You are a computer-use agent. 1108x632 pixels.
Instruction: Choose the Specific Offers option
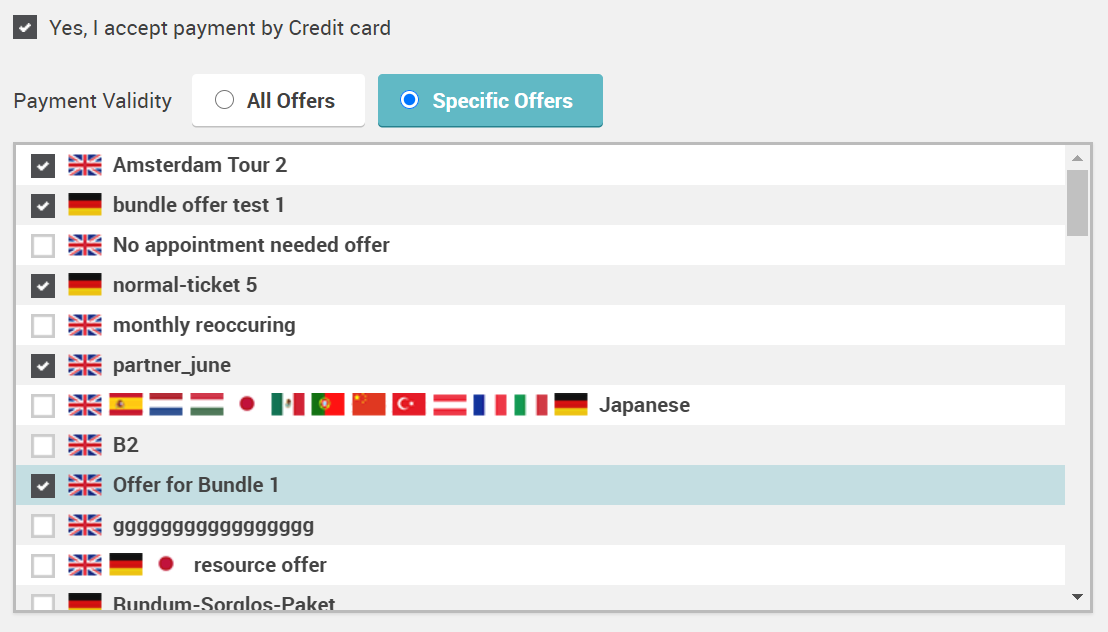[409, 100]
